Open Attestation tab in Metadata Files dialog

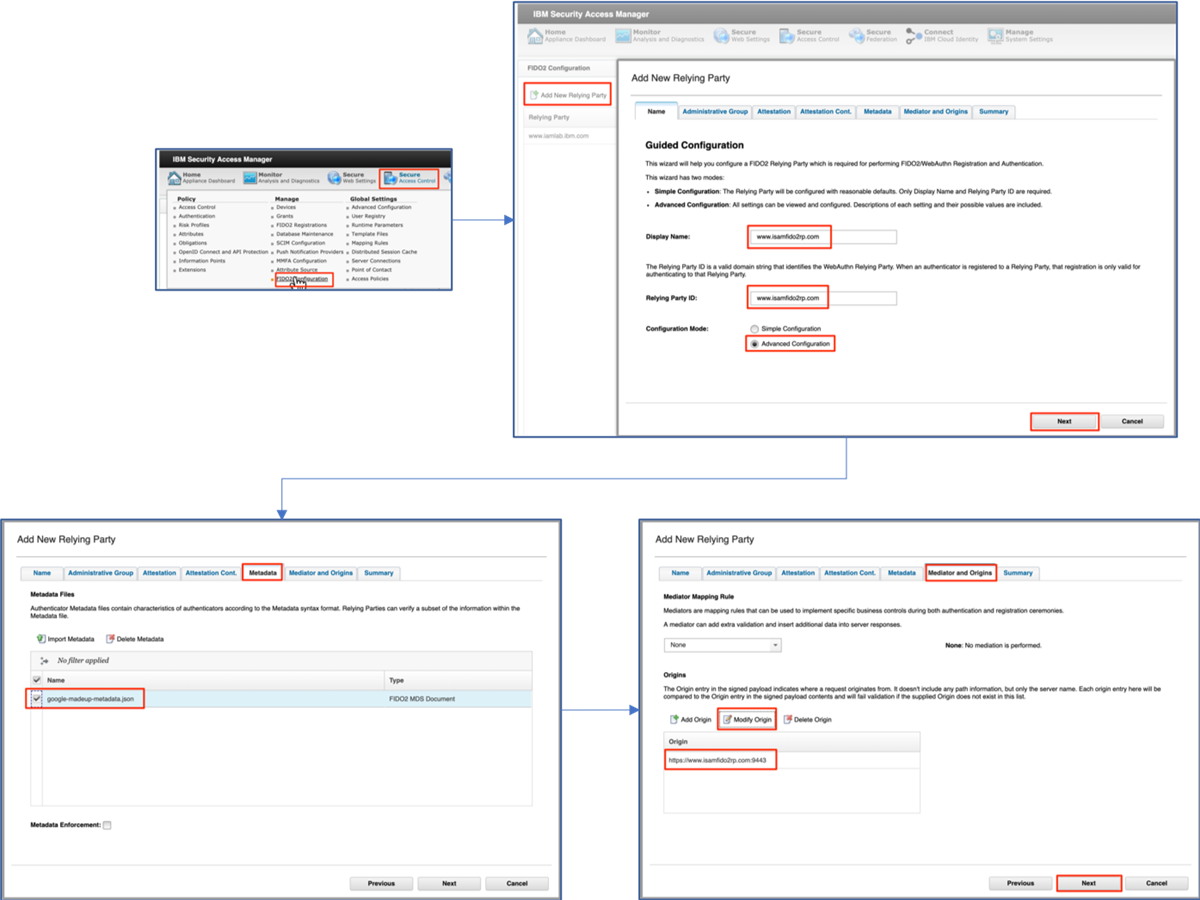point(159,573)
